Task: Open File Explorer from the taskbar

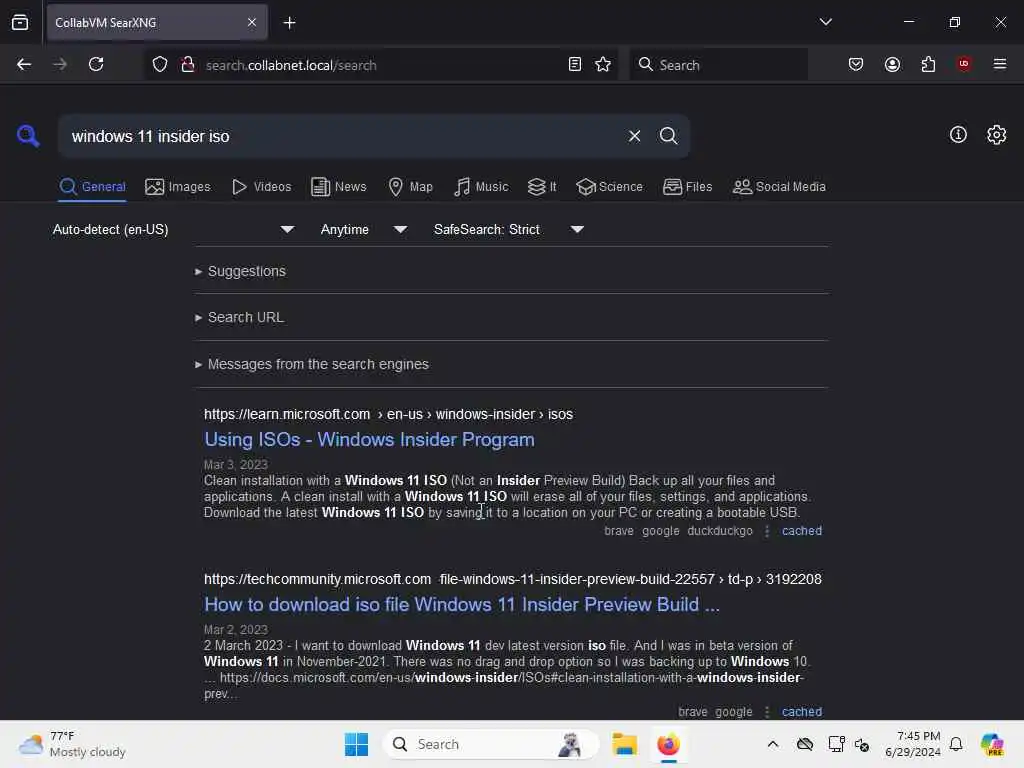Action: pyautogui.click(x=624, y=744)
